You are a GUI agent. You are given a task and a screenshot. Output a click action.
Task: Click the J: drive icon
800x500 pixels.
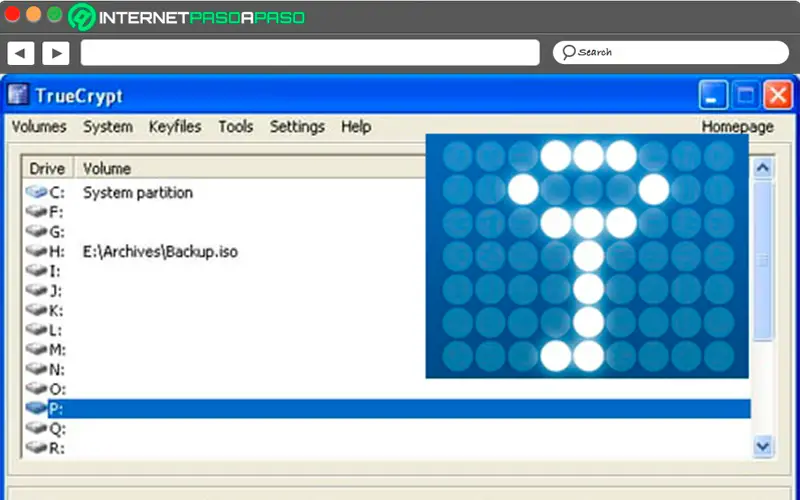(36, 290)
